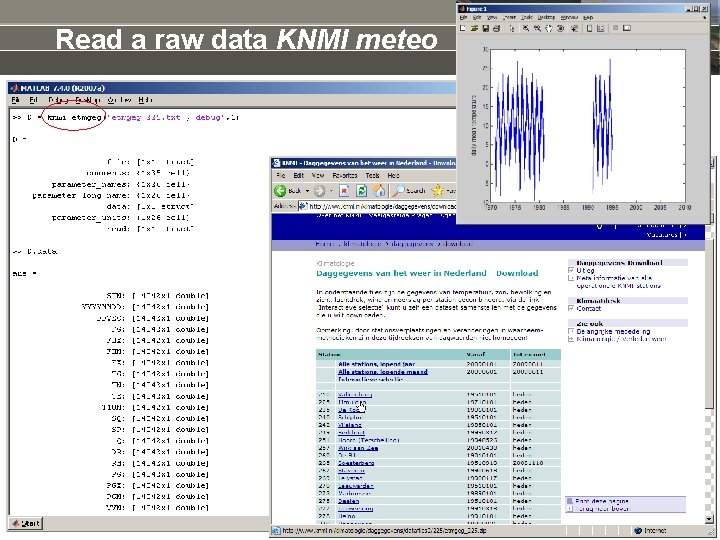
Task: Select Zoom In tool in Figure 1 toolbar
Action: [526, 28]
